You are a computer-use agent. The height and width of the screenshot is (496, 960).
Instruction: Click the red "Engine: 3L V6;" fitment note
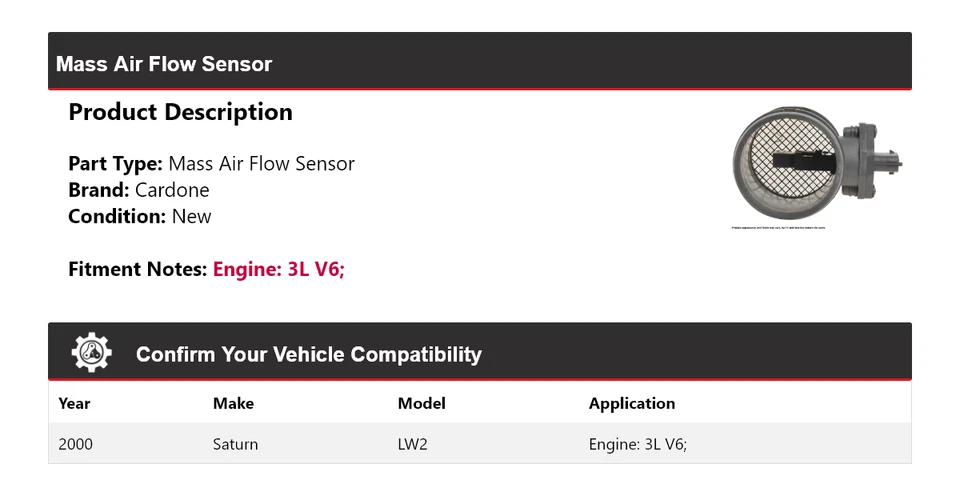tap(278, 269)
